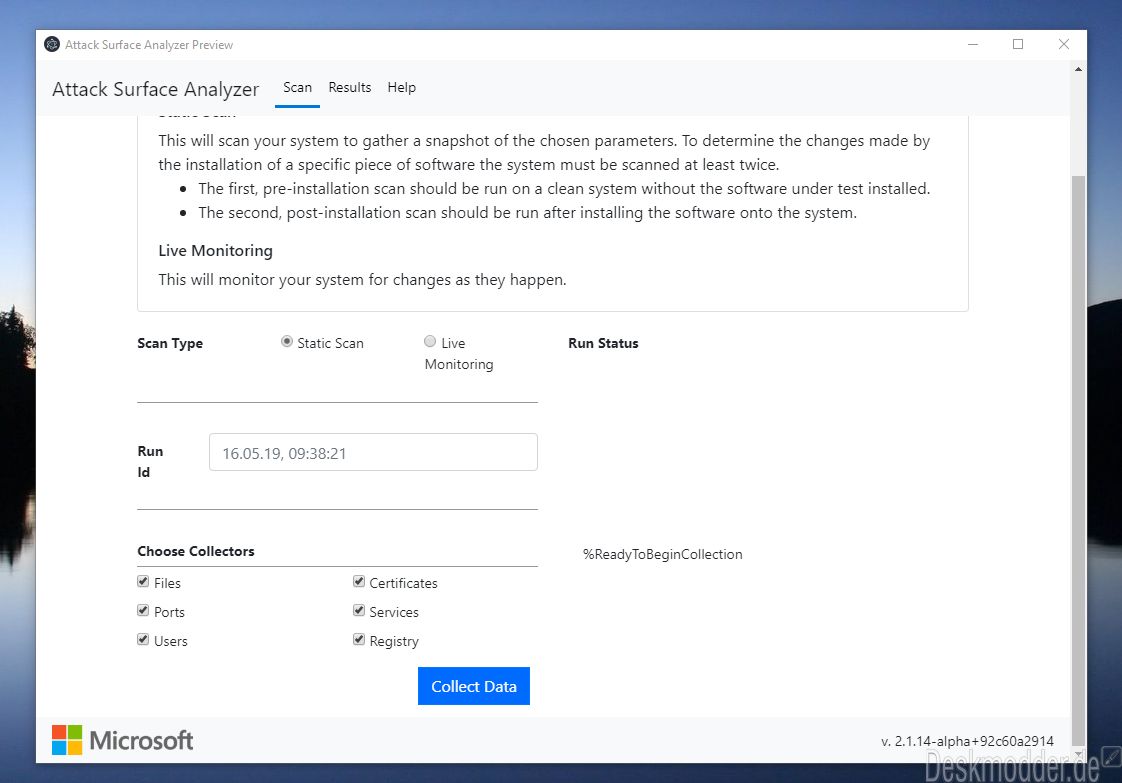The image size is (1122, 783).
Task: Click the bullet starting 'The first, pre-installation scan'
Action: pos(564,189)
